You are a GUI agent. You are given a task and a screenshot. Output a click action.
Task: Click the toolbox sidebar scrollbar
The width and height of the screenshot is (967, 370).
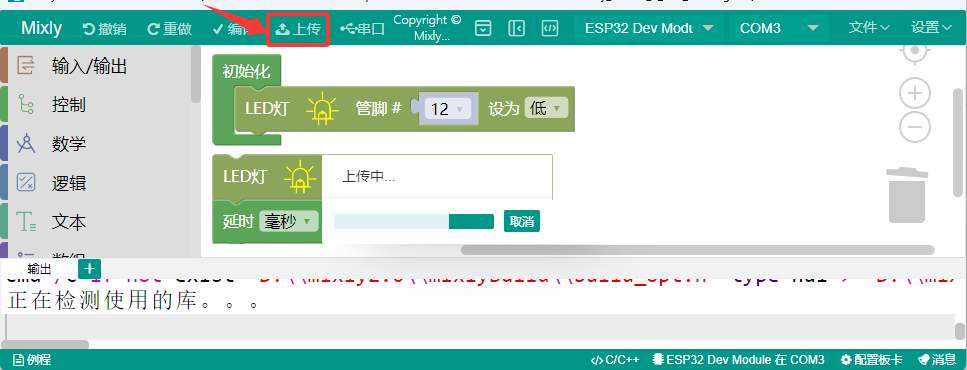(x=196, y=74)
